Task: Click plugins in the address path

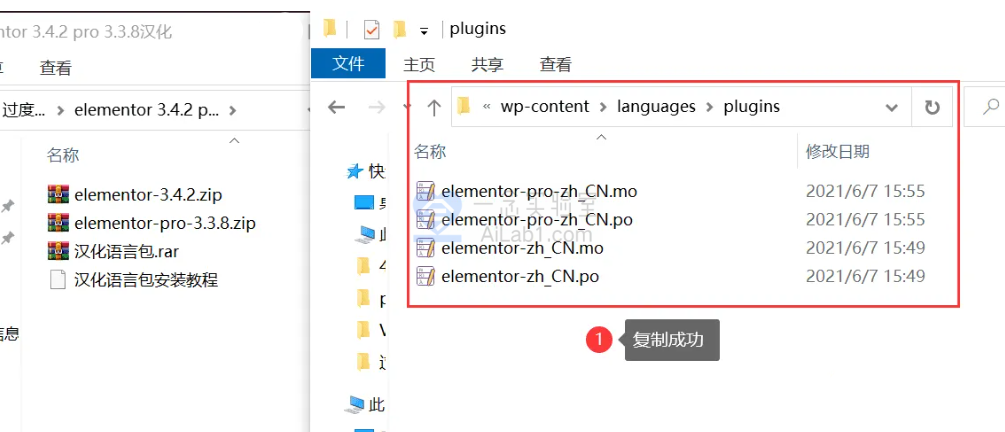Action: tap(752, 106)
